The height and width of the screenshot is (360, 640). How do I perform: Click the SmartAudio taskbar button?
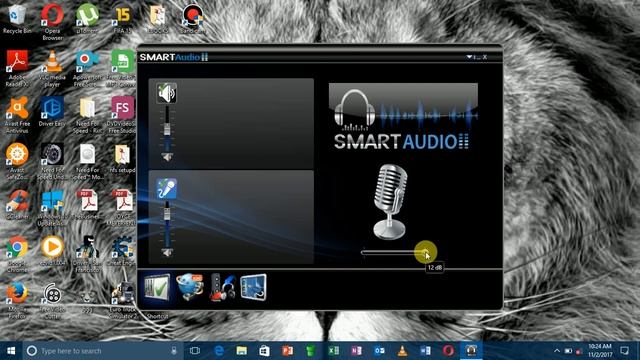pyautogui.click(x=471, y=351)
